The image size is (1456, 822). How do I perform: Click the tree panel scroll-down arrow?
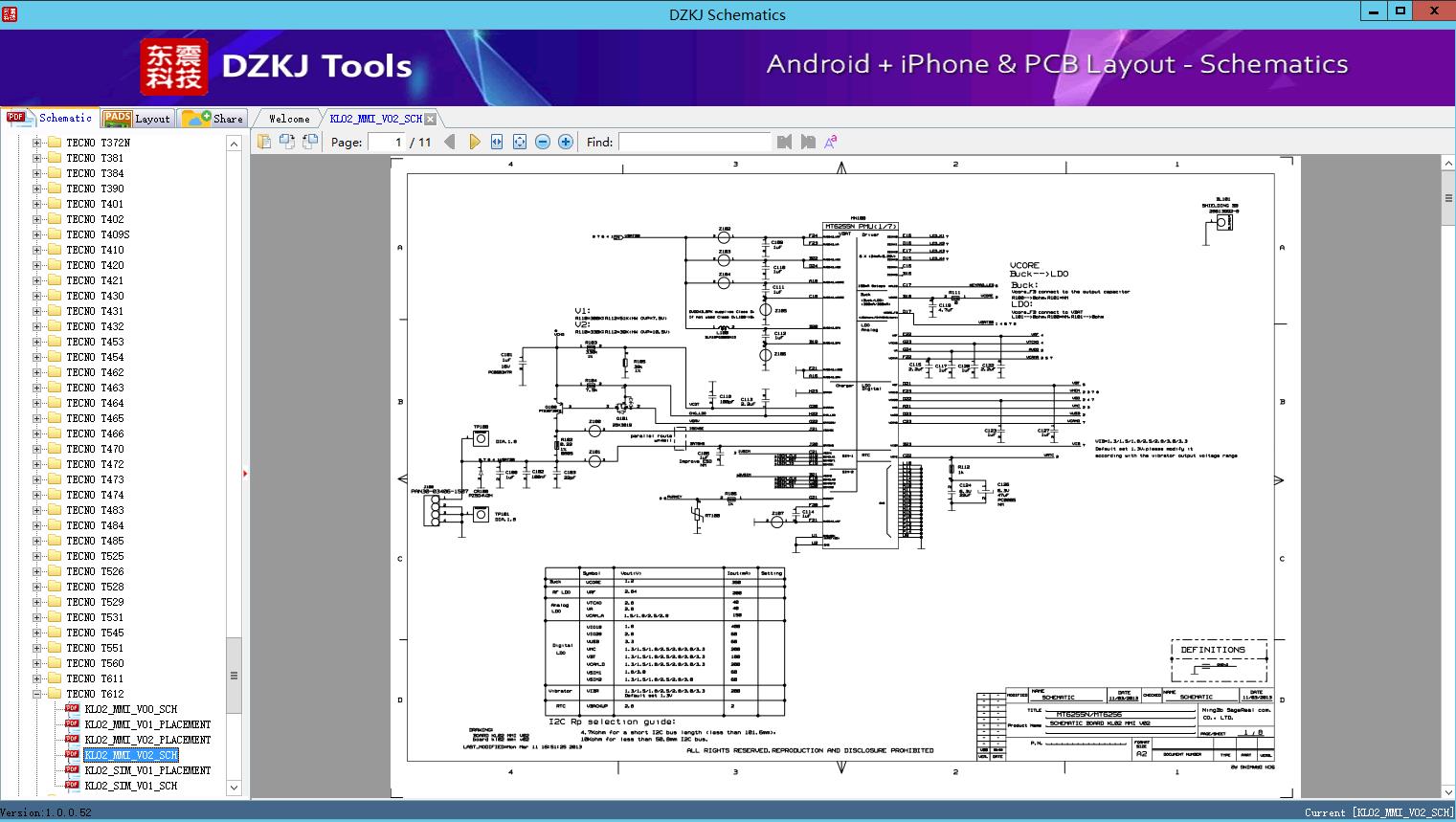coord(234,788)
